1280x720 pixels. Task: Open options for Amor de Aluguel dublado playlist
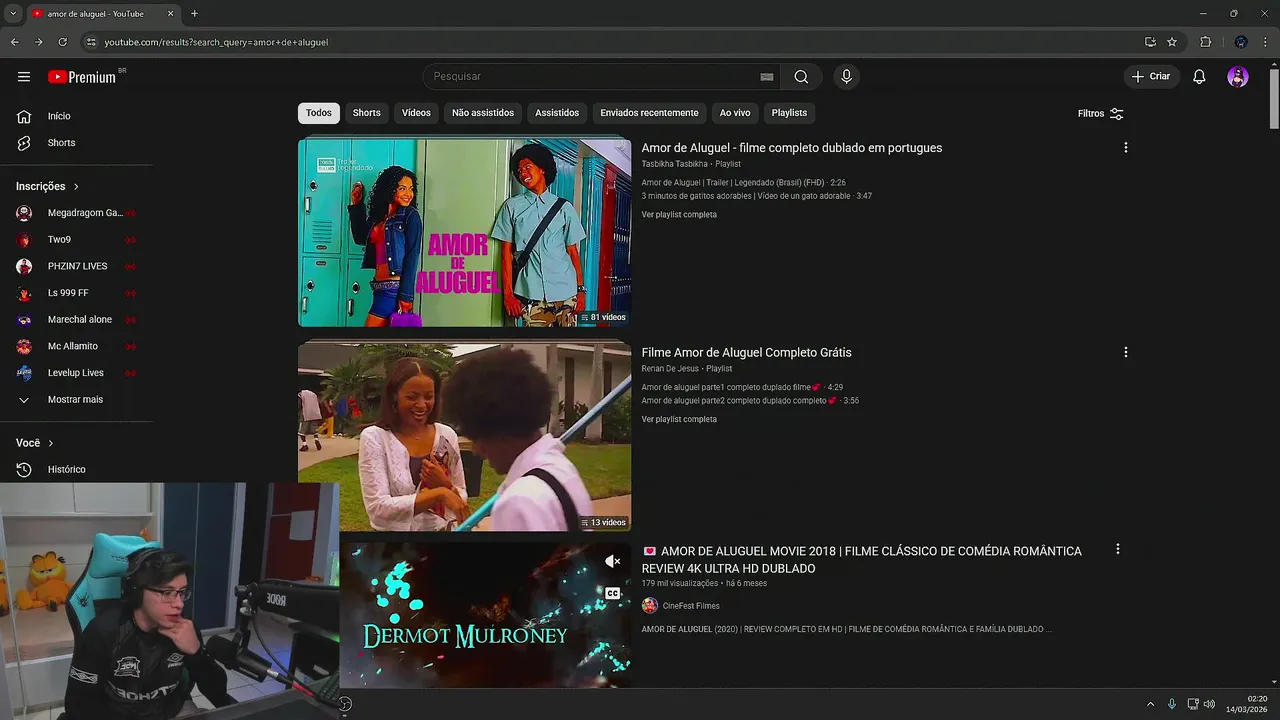[x=1125, y=148]
